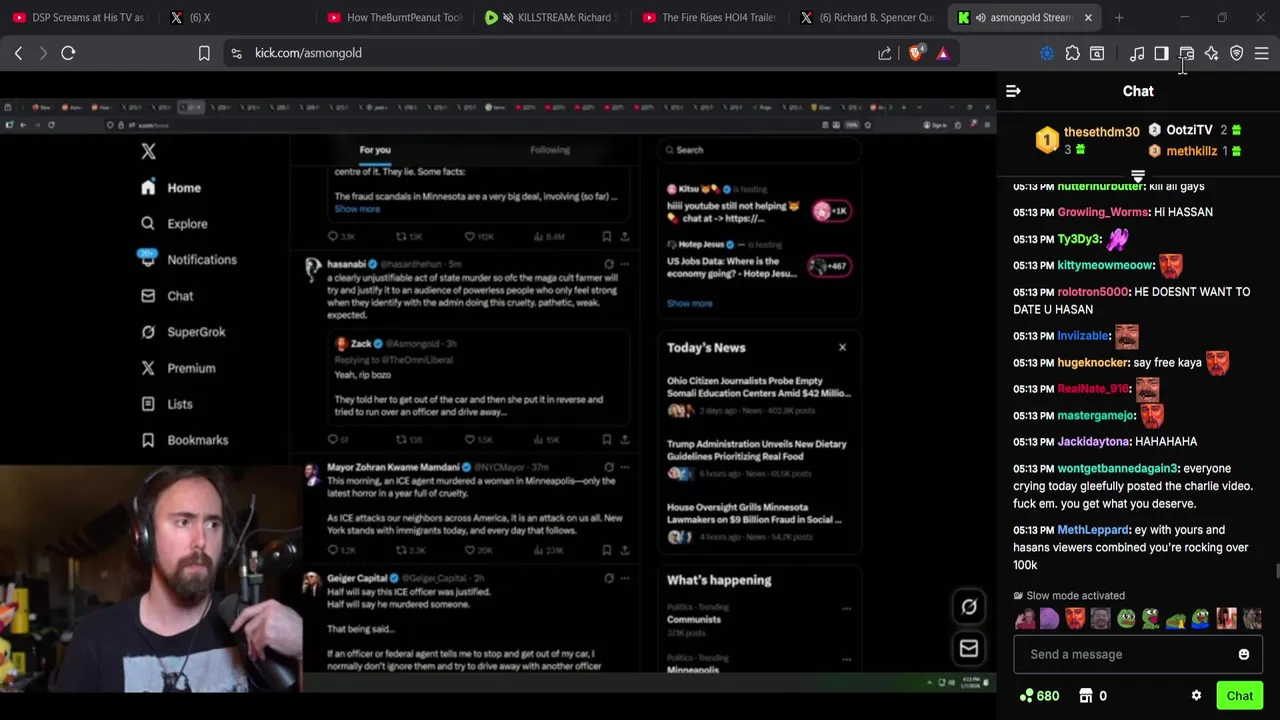Open Leo AI sparkle icon

1211,53
